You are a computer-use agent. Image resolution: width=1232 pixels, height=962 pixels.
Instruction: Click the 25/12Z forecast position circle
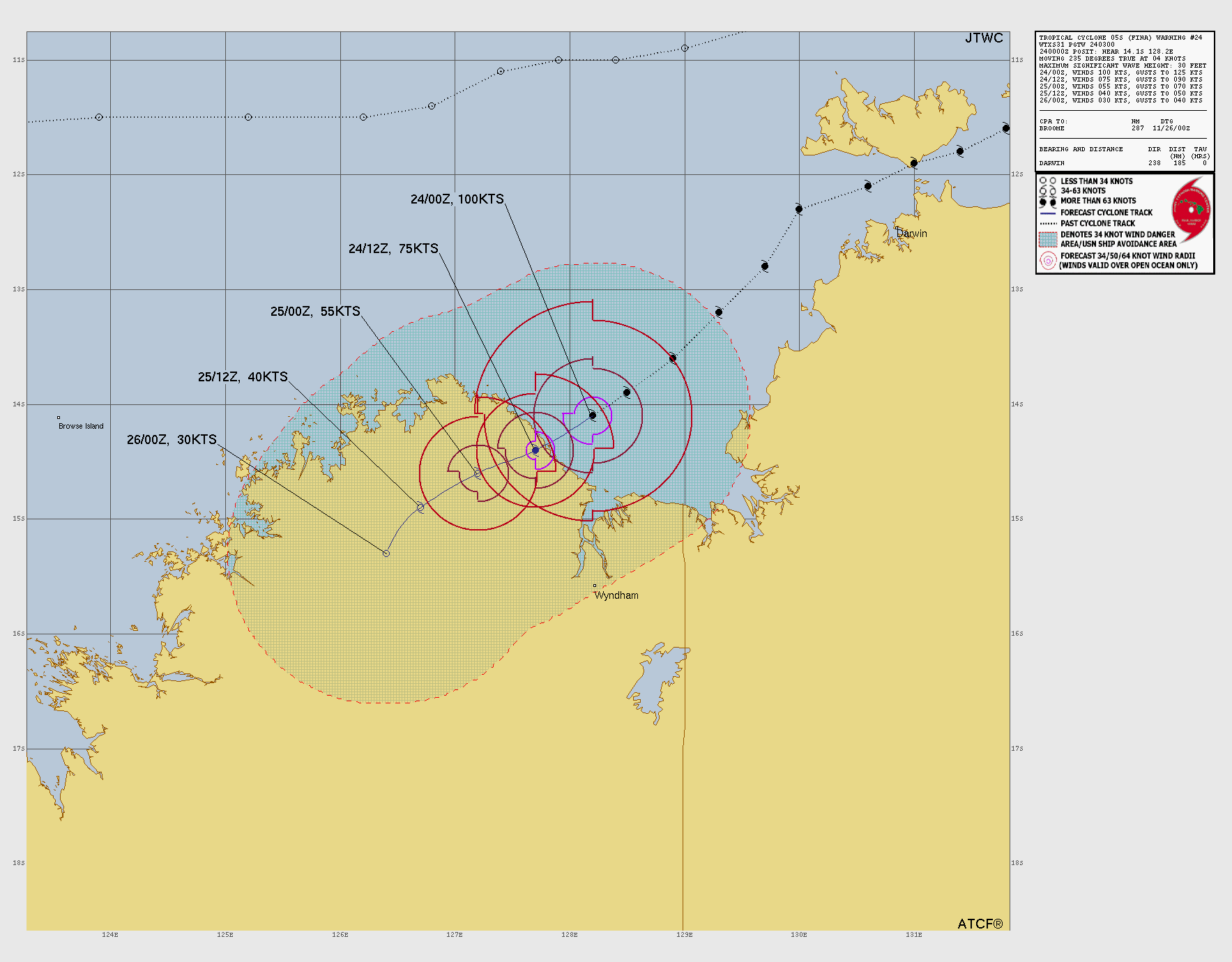420,507
